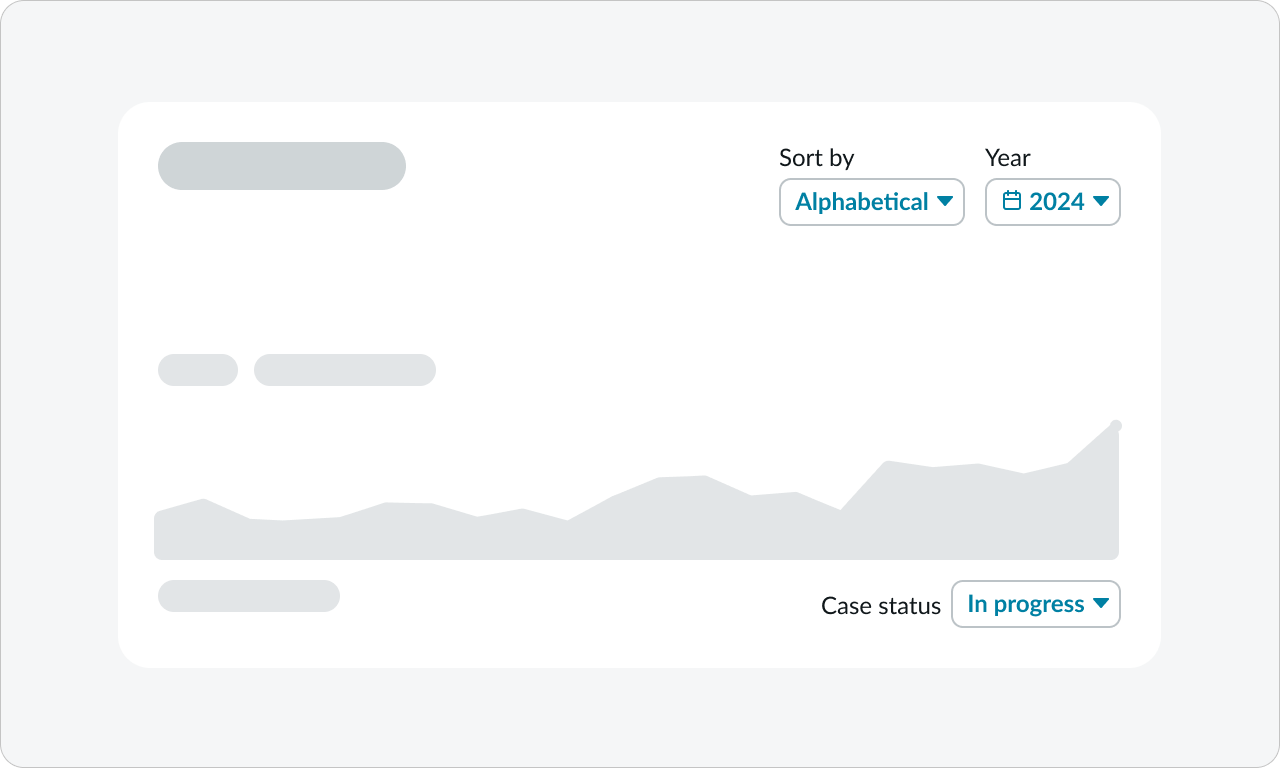This screenshot has height=768, width=1280.
Task: Click the left edge of the area chart
Action: (160, 535)
